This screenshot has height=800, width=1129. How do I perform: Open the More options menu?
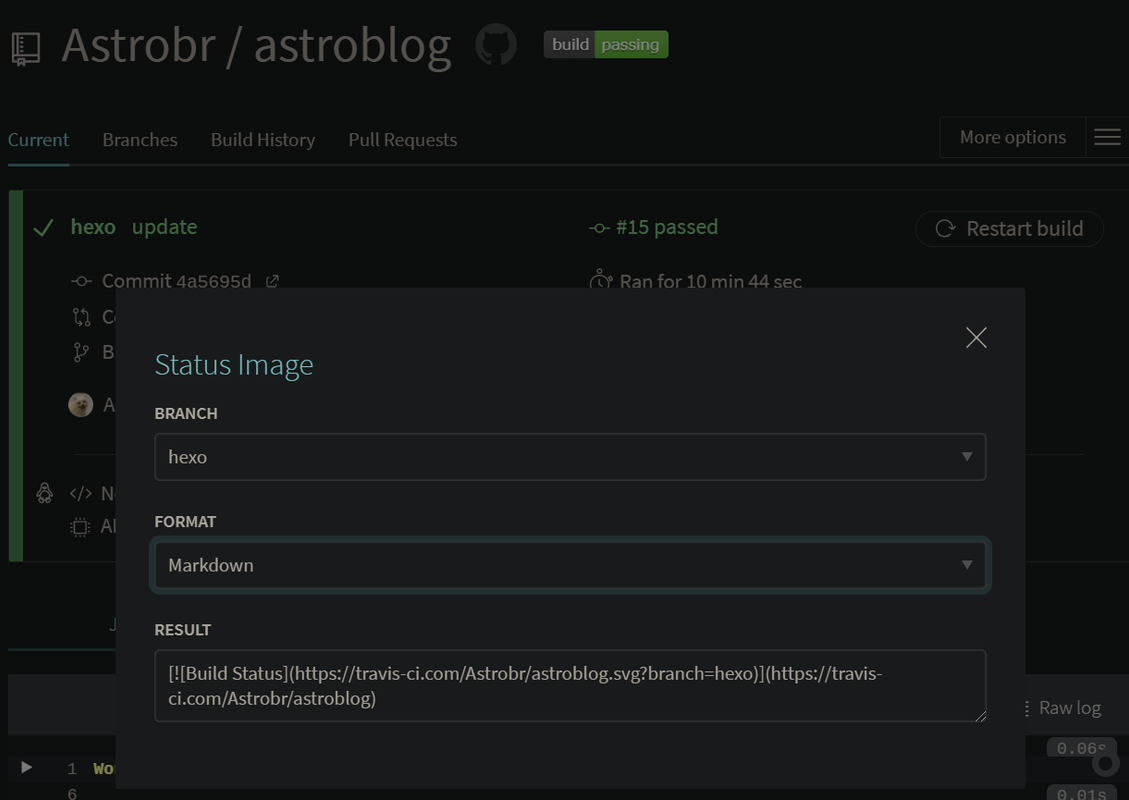[x=1012, y=138]
